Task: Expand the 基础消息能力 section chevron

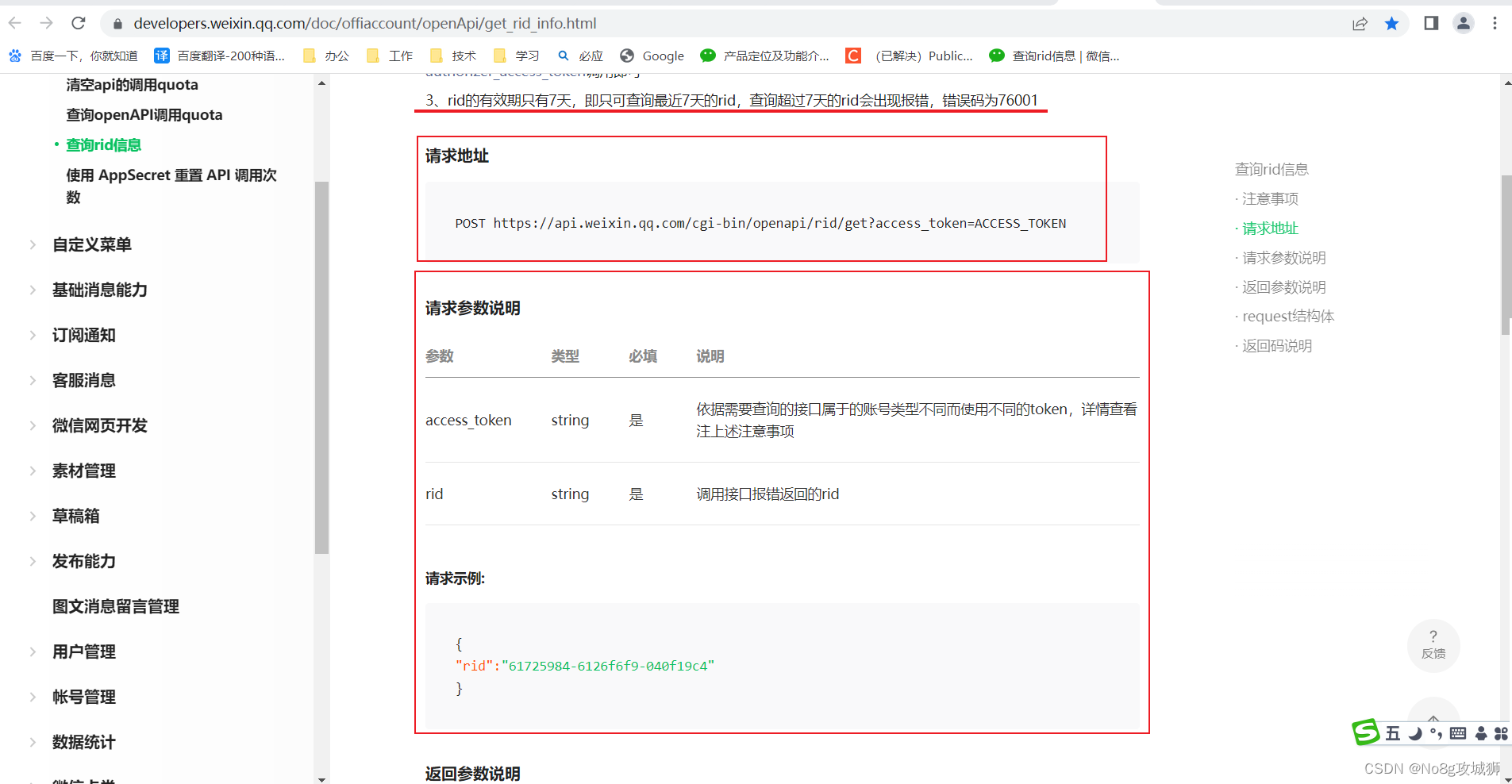Action: 33,290
